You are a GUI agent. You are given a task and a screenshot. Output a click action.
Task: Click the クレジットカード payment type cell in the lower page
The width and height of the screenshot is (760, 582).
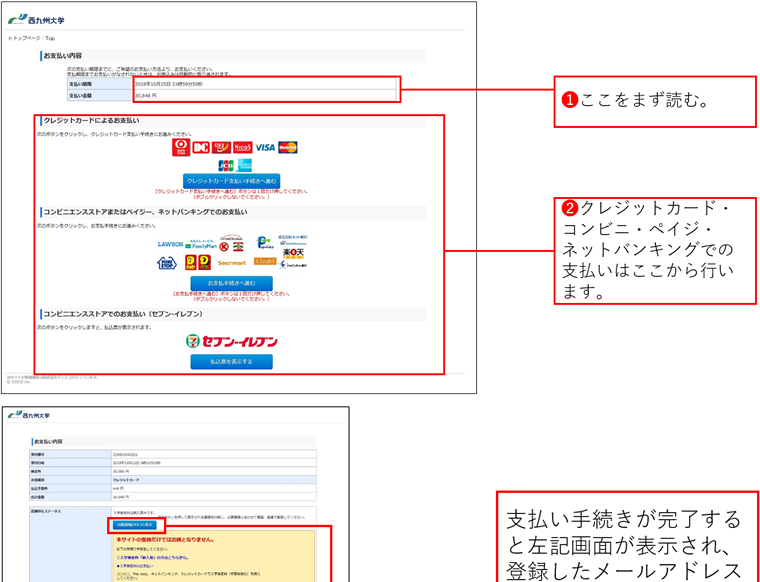(214, 480)
